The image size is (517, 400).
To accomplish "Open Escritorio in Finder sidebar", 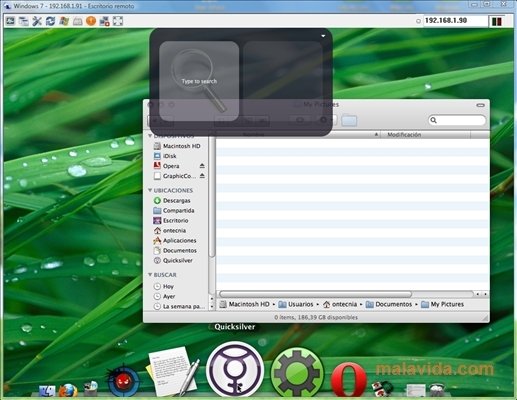I will click(171, 221).
